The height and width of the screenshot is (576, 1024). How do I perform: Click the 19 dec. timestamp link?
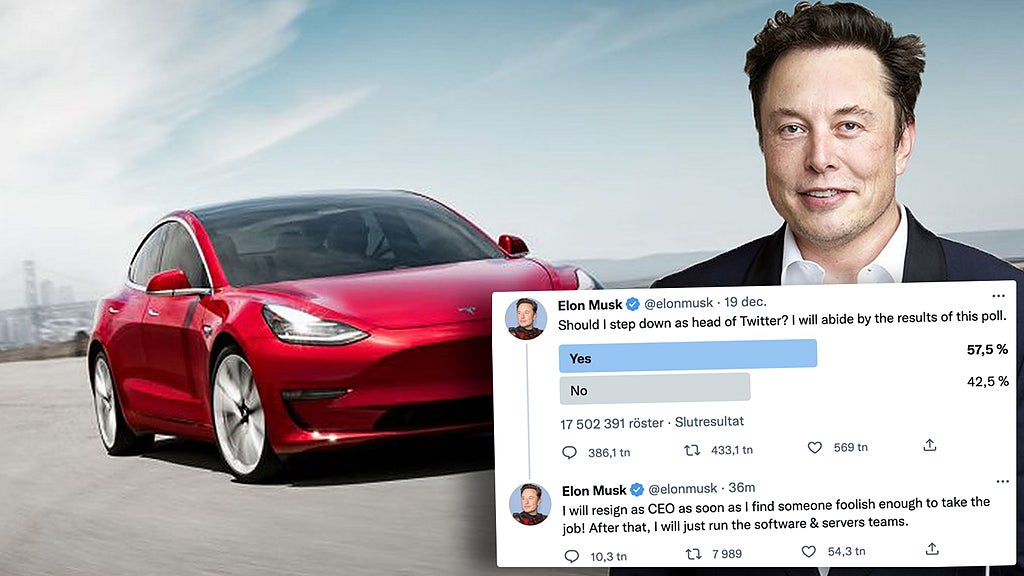click(x=745, y=302)
